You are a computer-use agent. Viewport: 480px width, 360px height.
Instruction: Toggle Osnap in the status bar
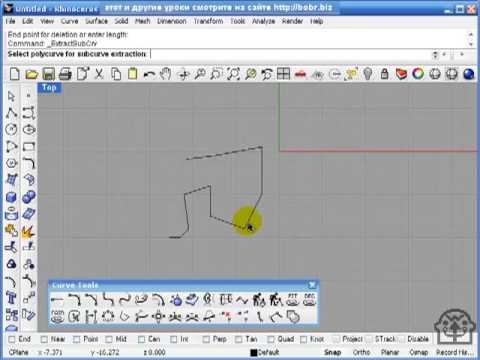(x=418, y=352)
